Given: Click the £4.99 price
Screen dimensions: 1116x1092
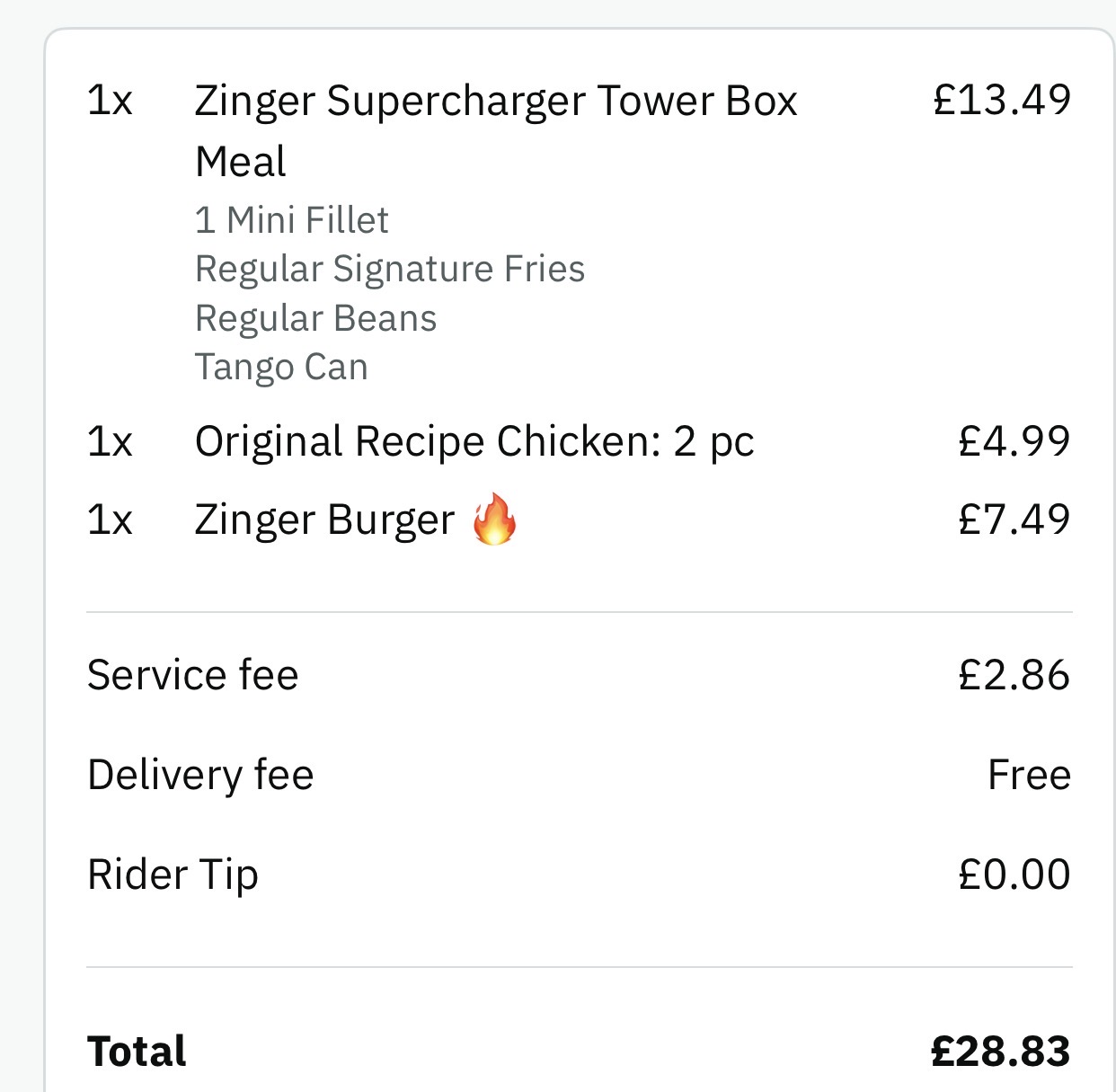Looking at the screenshot, I should [1014, 441].
